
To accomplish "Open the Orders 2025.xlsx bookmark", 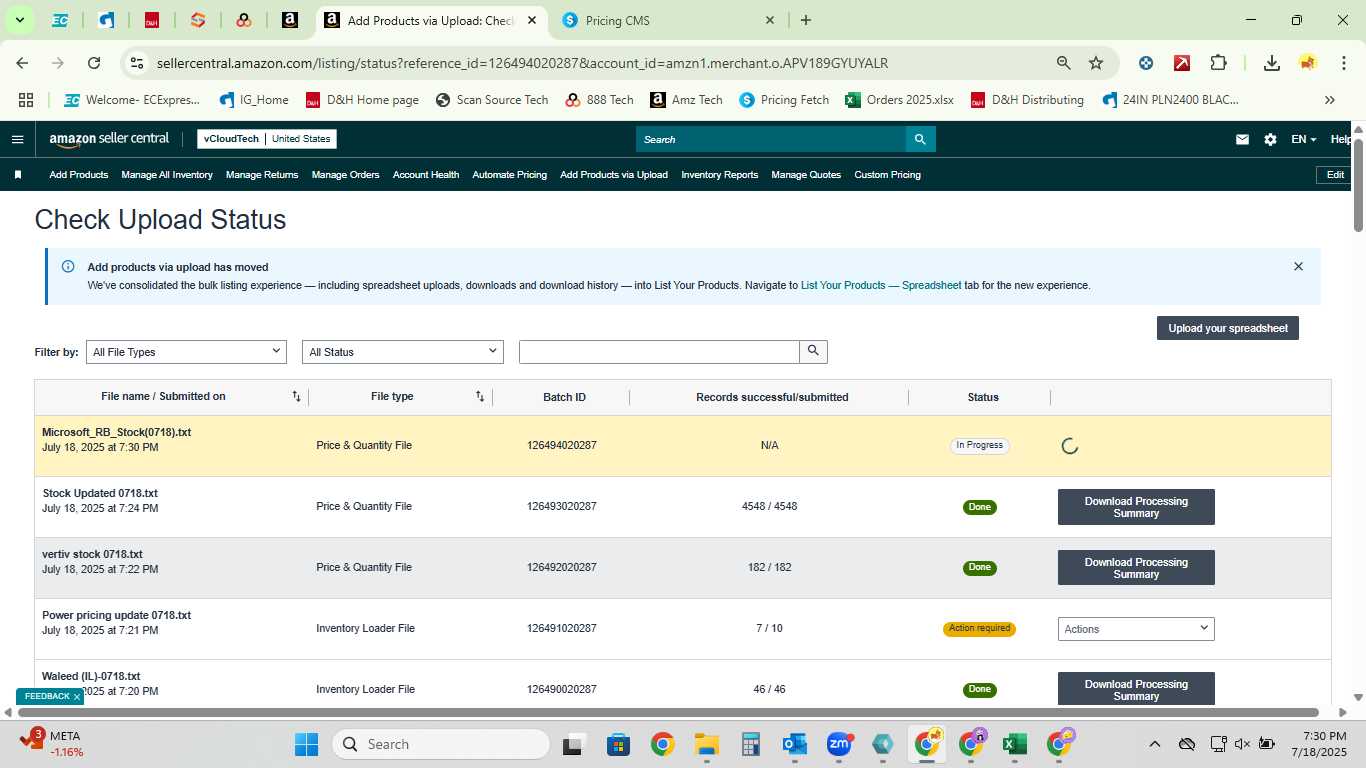I will point(899,100).
